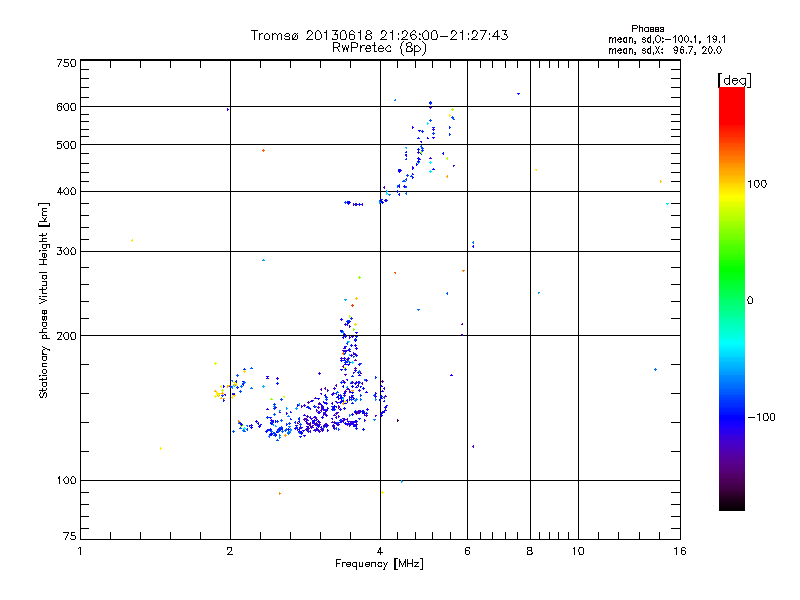Click the y-axis tick label '500'
This screenshot has width=800, height=600.
coord(66,145)
